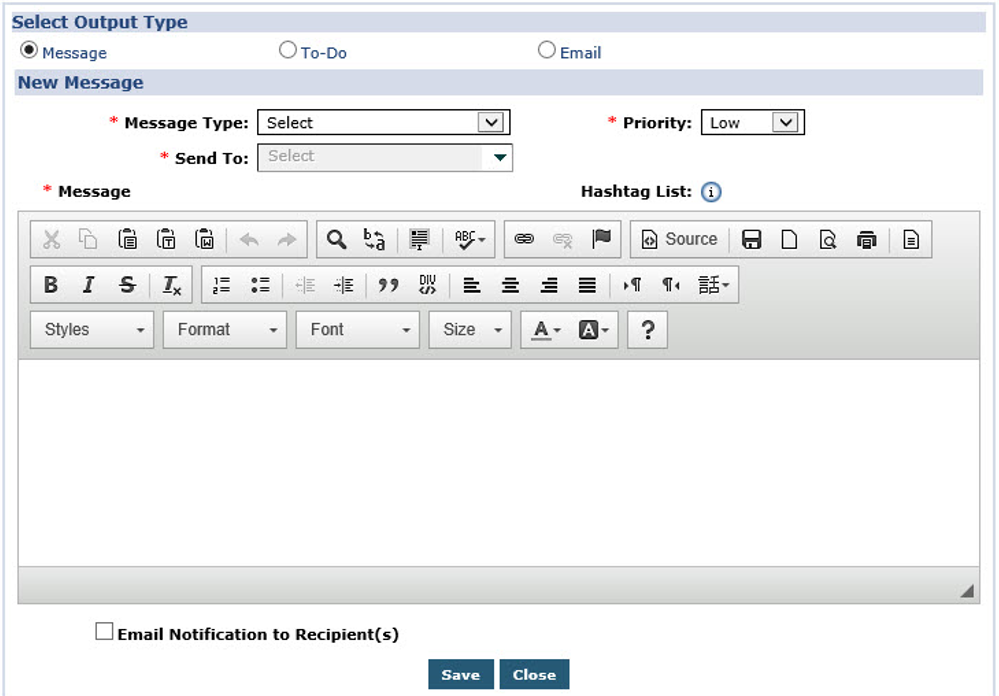This screenshot has height=696, width=999.
Task: Apply Italic text formatting
Action: point(88,285)
